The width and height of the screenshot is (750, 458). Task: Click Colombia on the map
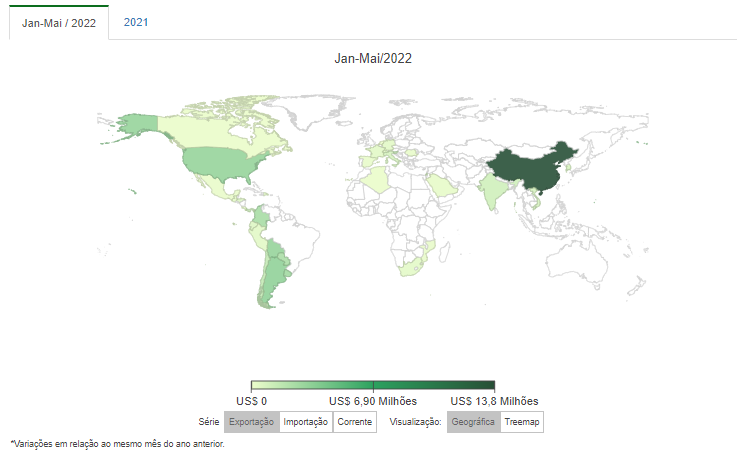click(261, 218)
